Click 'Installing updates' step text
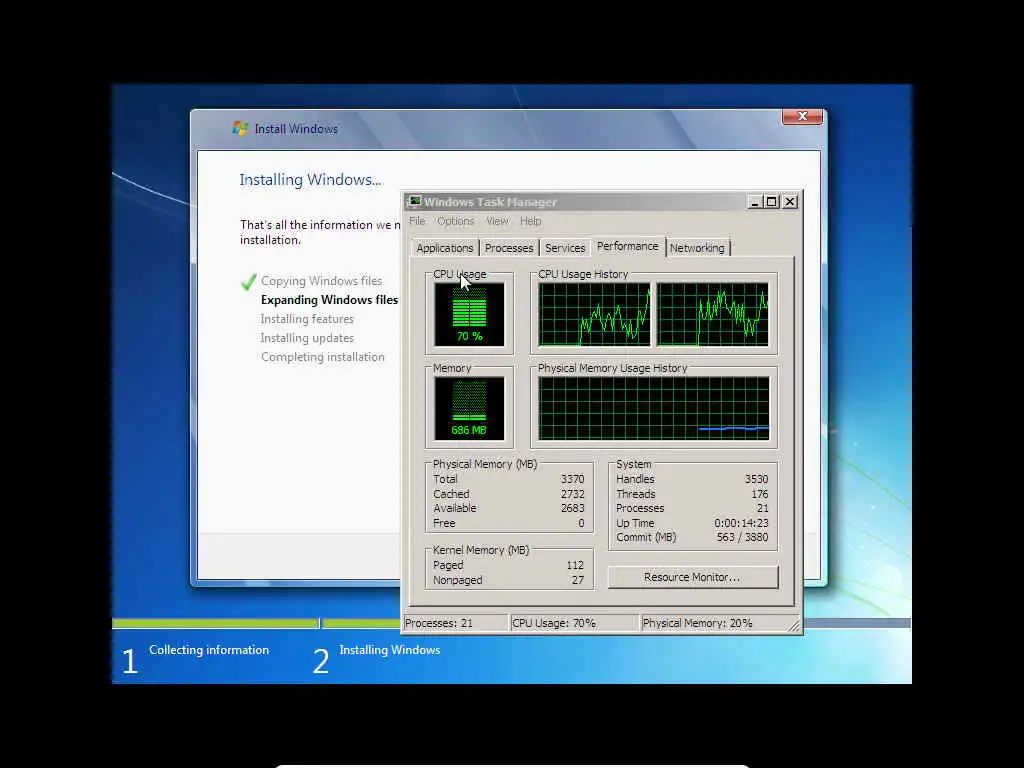 point(307,338)
